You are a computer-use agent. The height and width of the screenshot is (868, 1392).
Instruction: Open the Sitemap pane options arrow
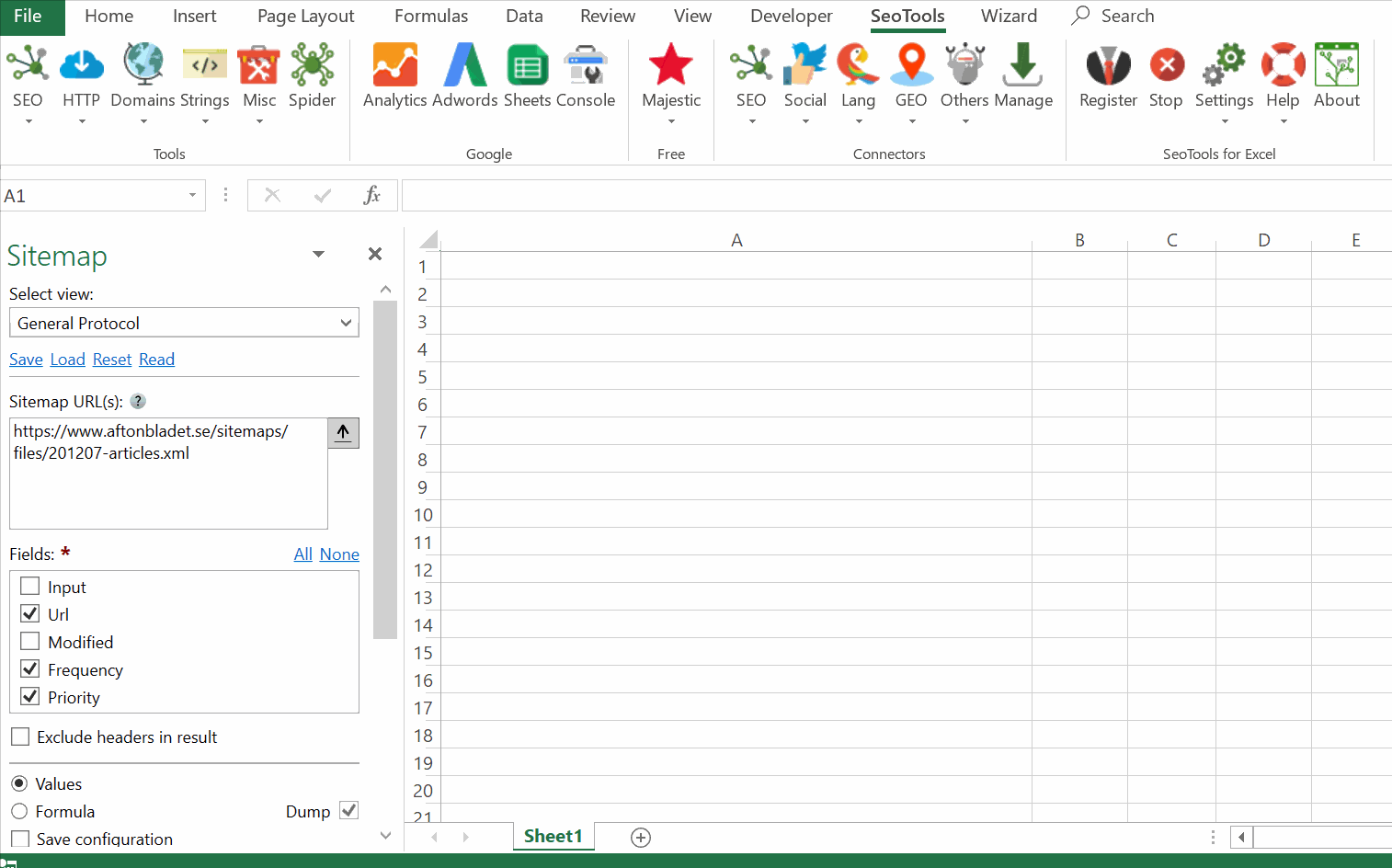319,254
